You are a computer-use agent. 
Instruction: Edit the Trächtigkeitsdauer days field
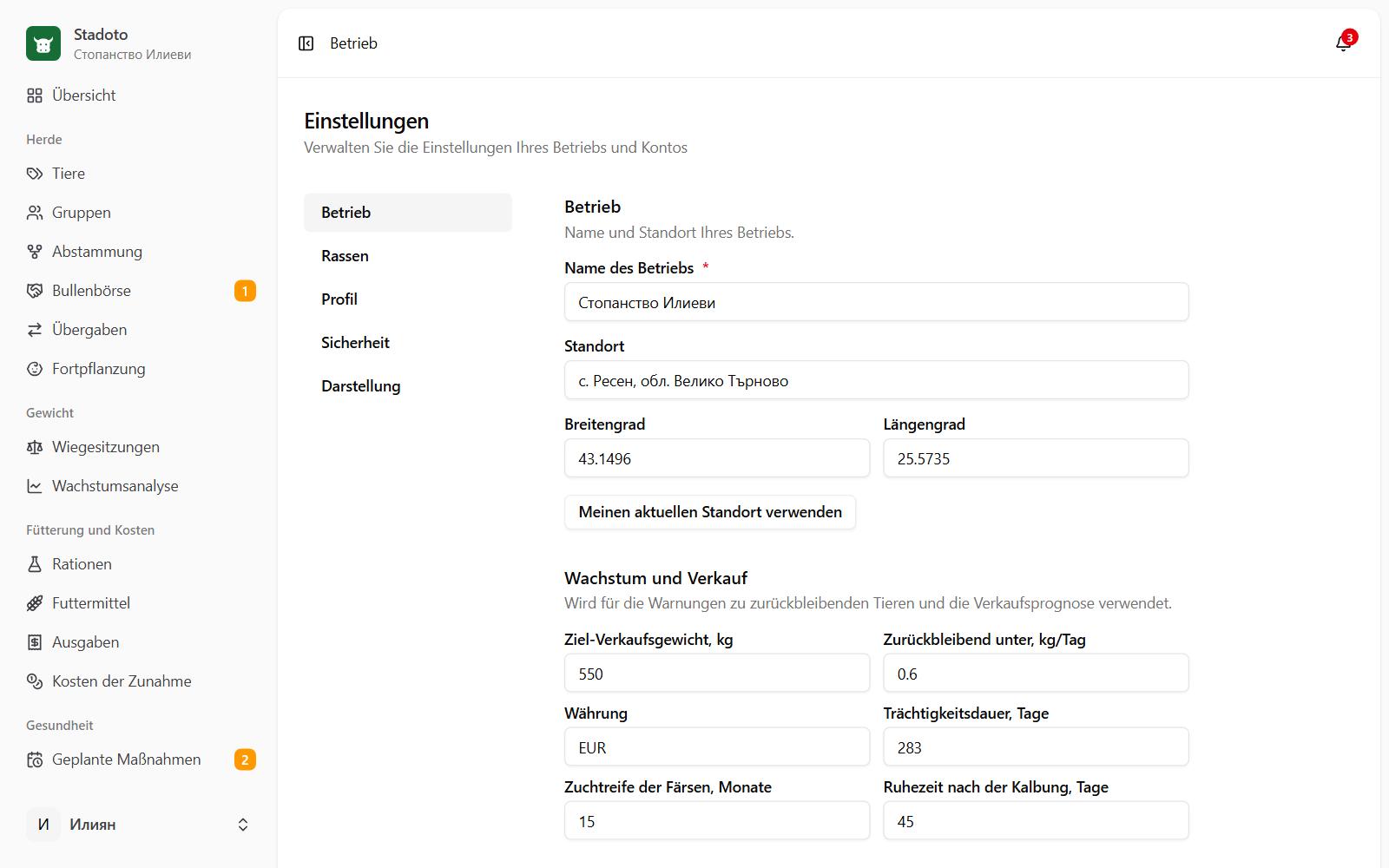click(1036, 747)
